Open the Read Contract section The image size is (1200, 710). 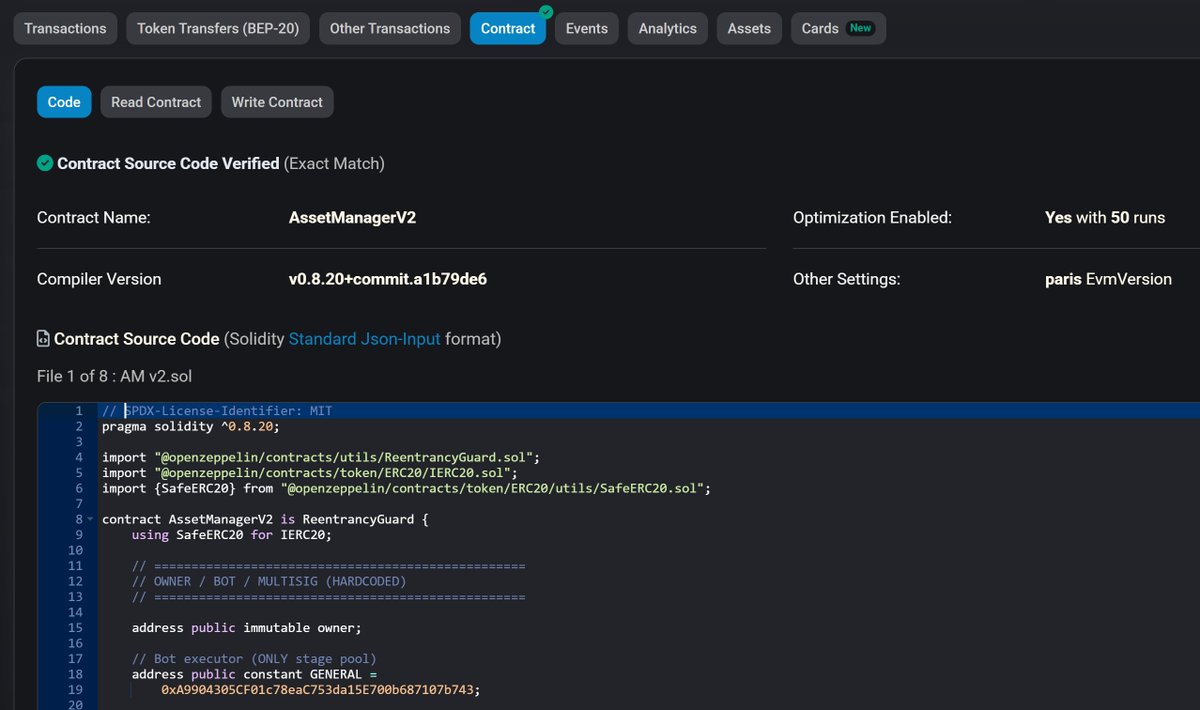(x=156, y=102)
